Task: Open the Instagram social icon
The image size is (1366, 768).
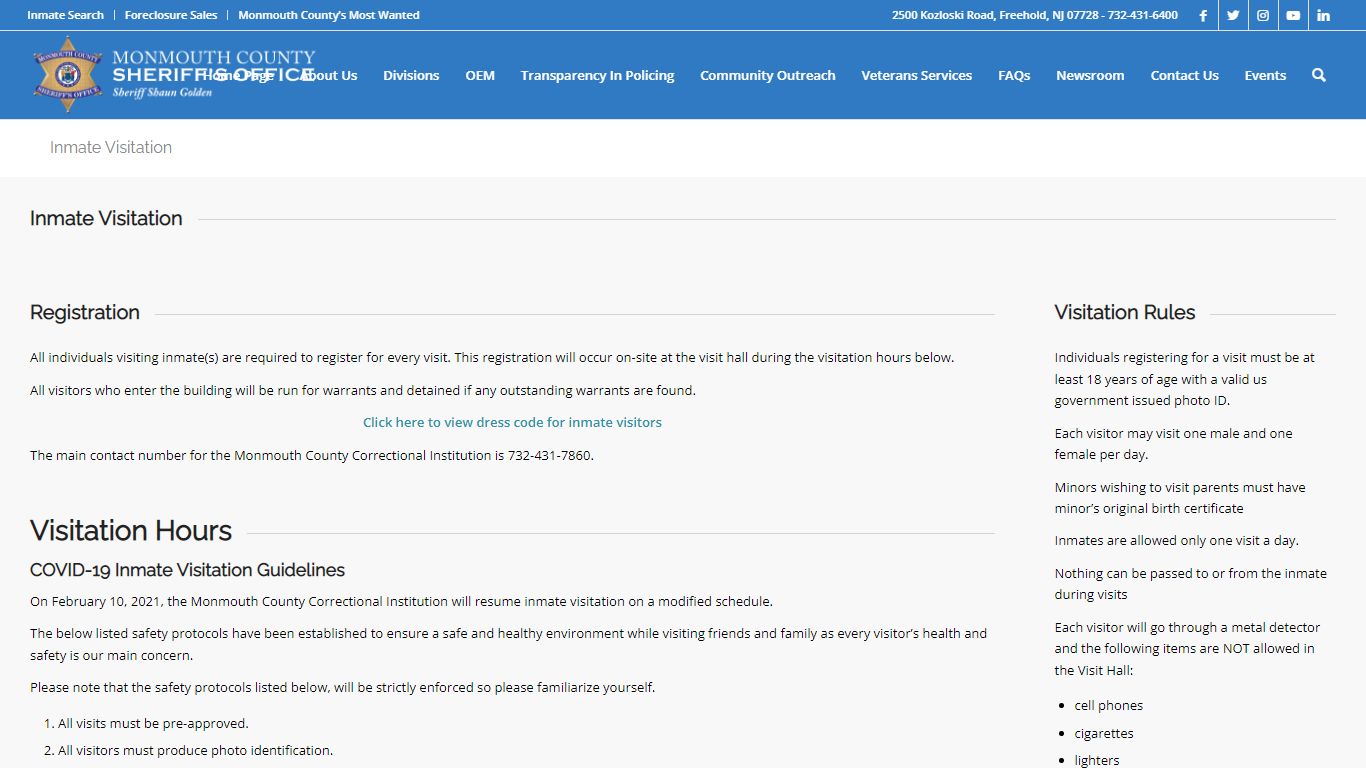Action: [x=1263, y=15]
